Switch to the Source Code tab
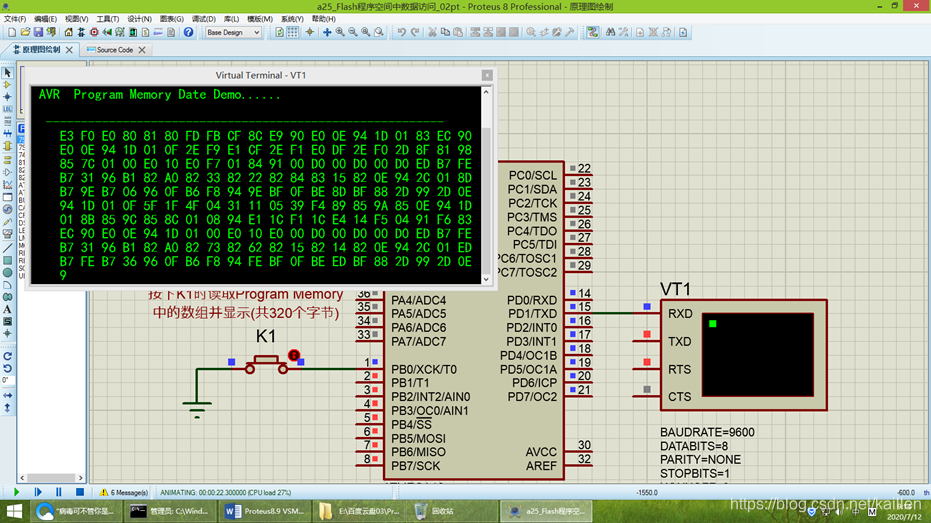Viewport: 931px width, 523px height. (114, 50)
